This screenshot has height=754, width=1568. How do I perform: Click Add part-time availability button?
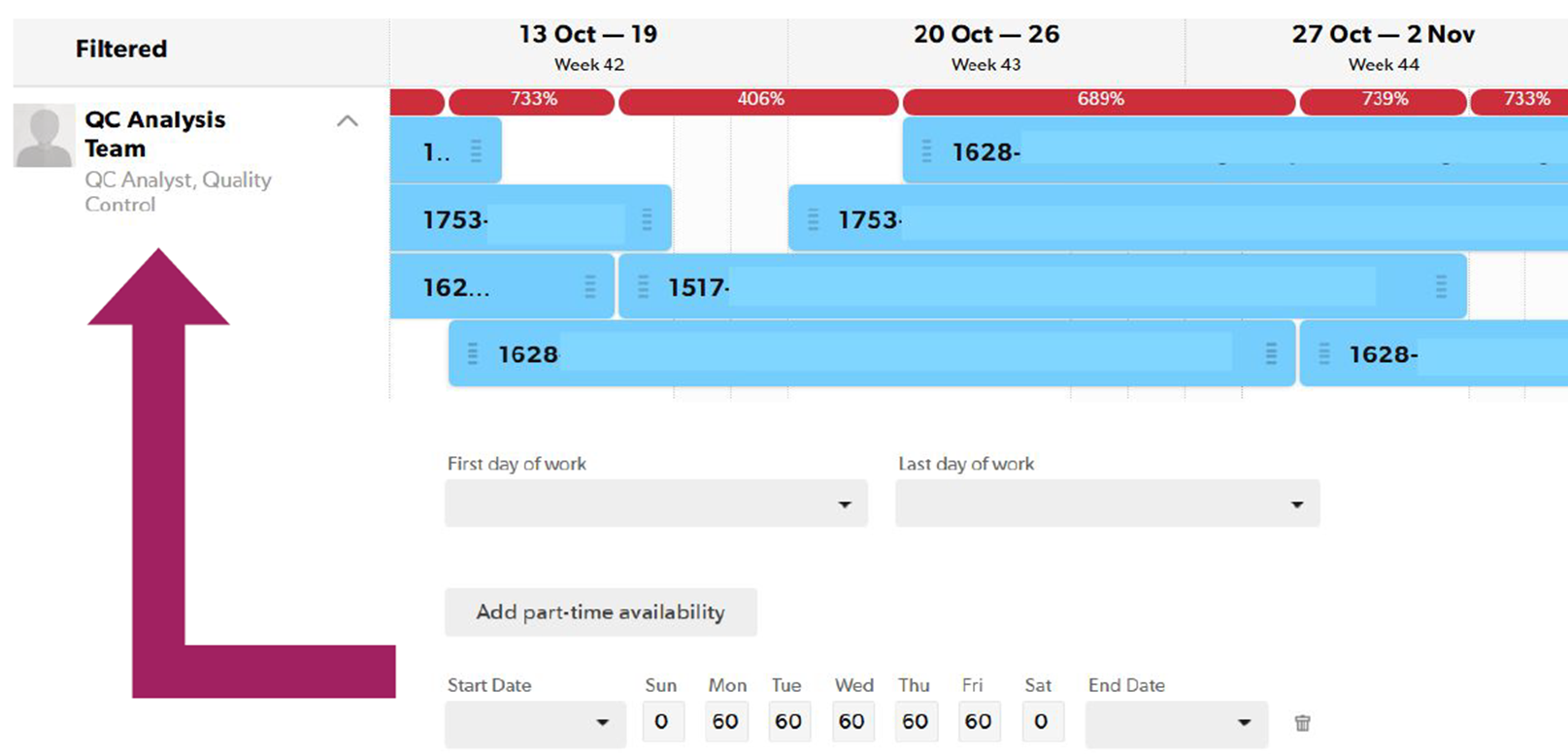click(x=600, y=612)
